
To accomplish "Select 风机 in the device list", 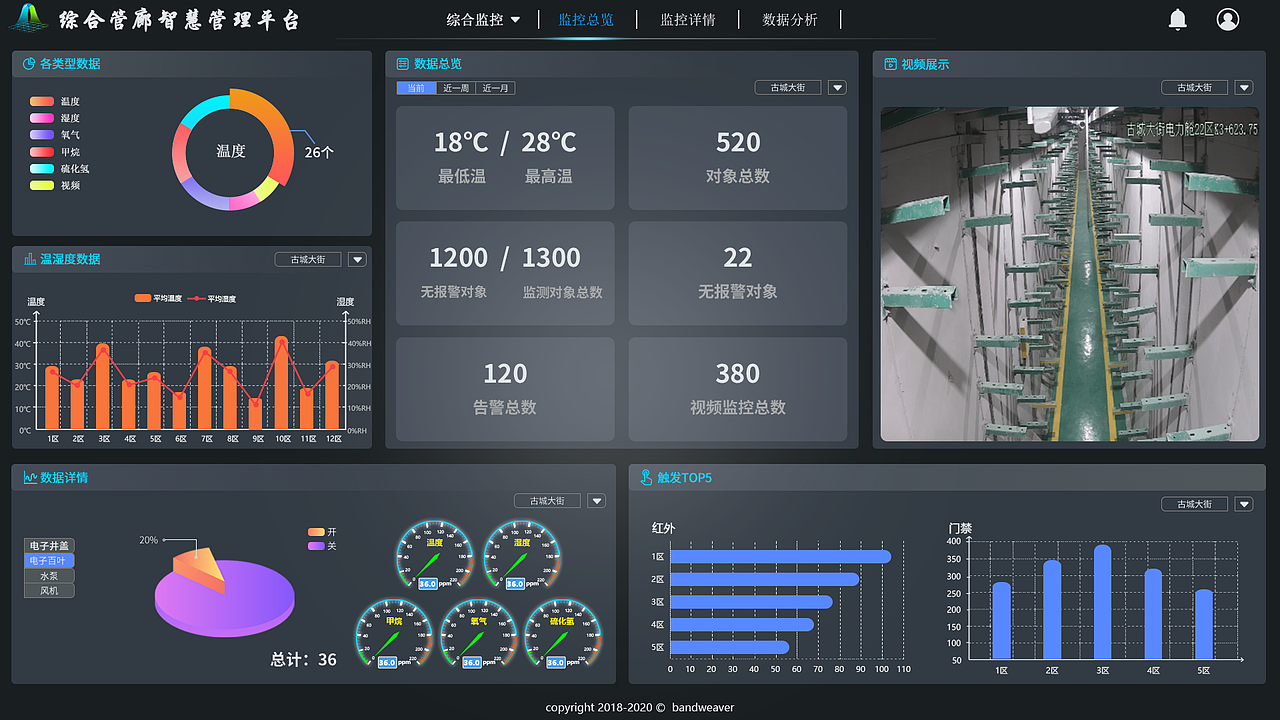I will (x=49, y=591).
